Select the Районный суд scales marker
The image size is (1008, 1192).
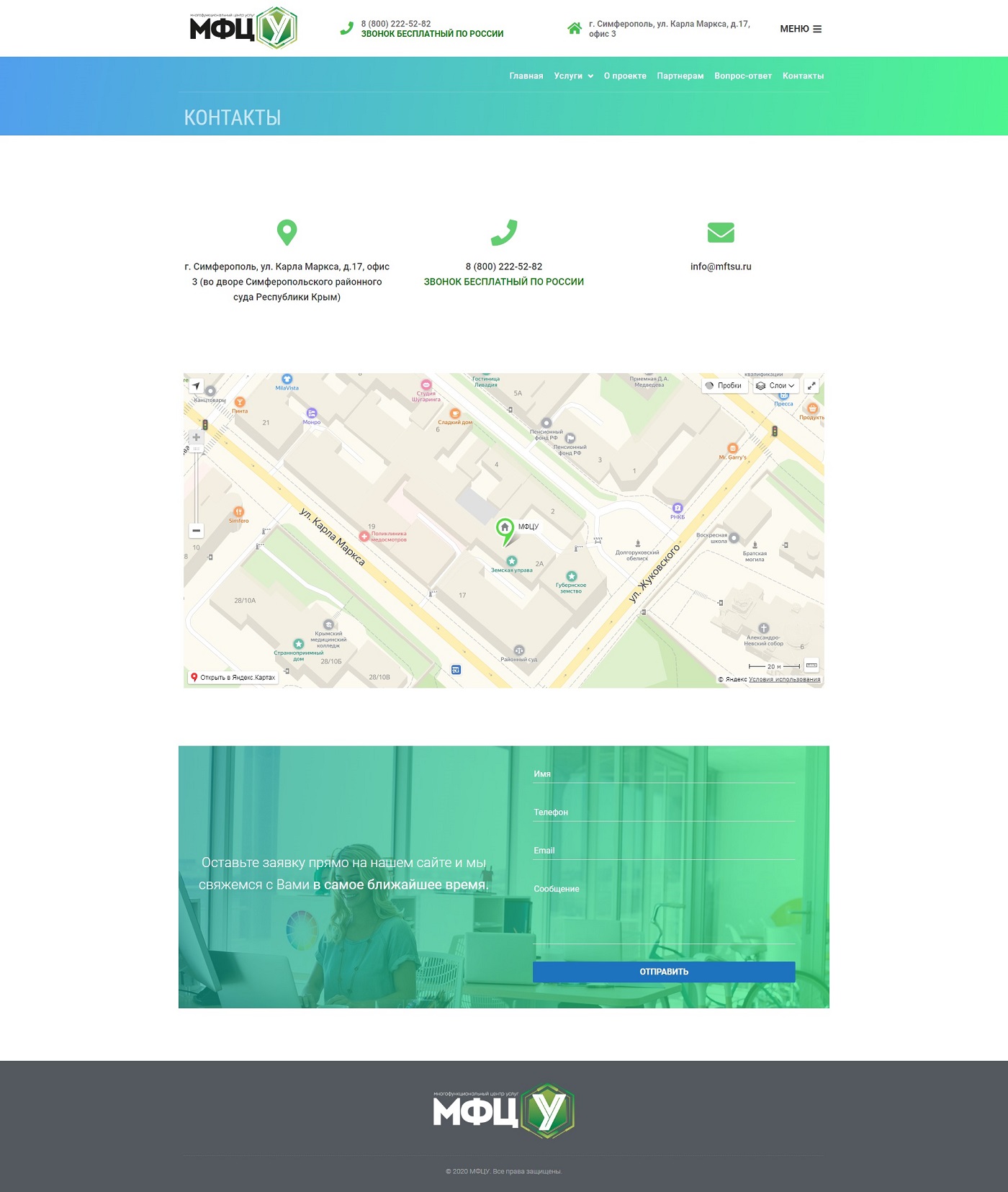point(519,650)
